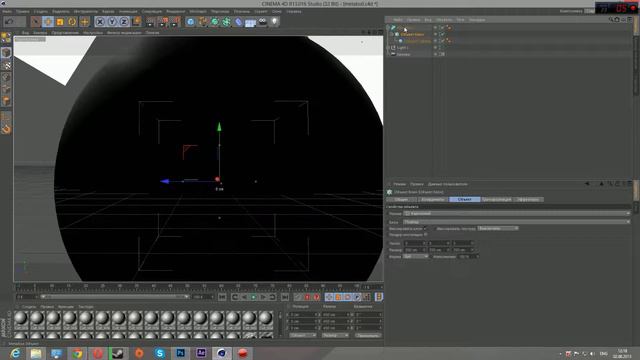The image size is (640, 360).
Task: Open the Объект dropdown in coordinates manager
Action: pyautogui.click(x=302, y=335)
